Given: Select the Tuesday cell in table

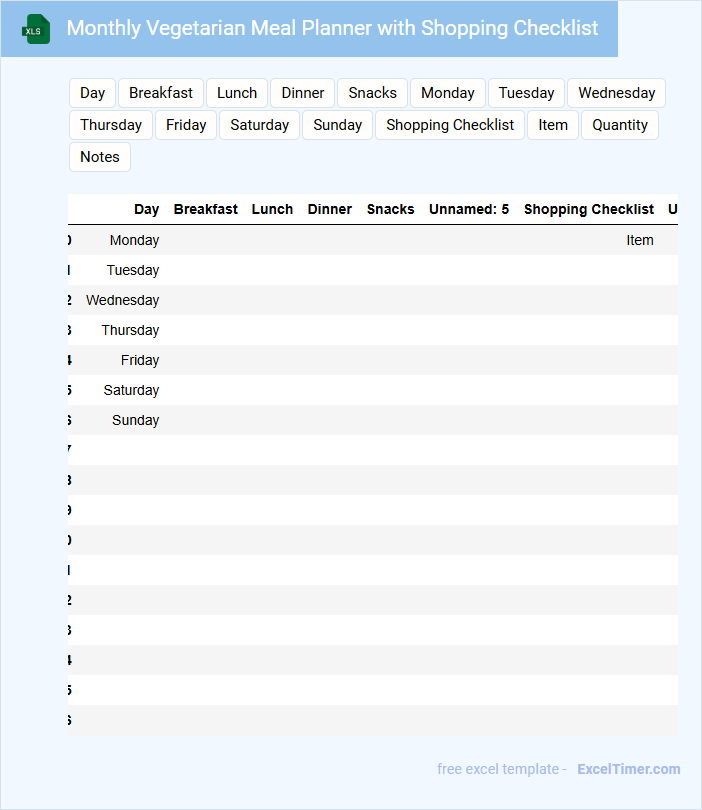Looking at the screenshot, I should tap(133, 270).
